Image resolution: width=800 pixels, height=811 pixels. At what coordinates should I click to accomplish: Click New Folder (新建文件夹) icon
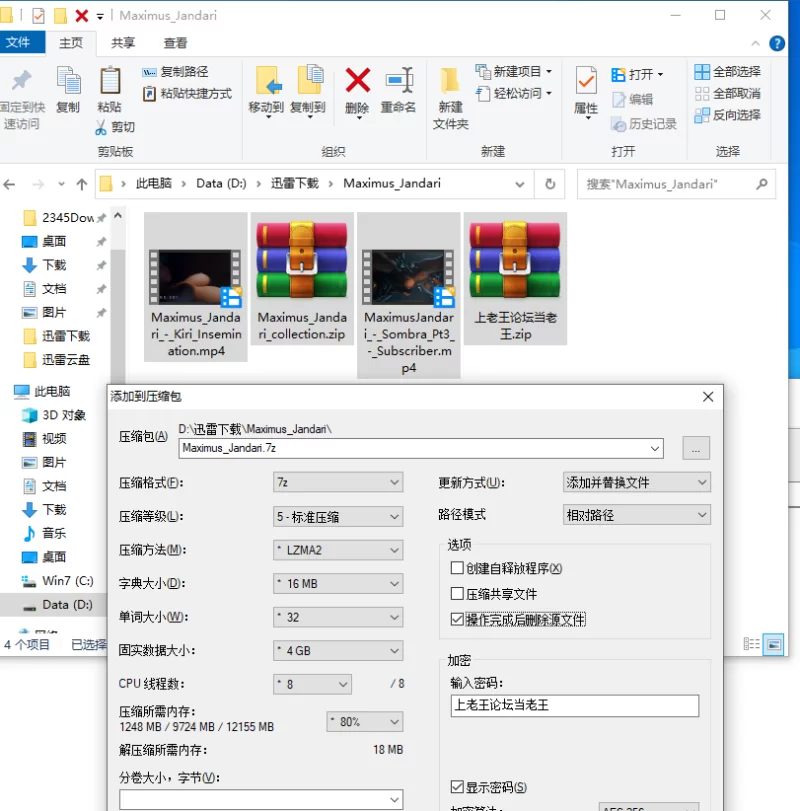tap(450, 82)
